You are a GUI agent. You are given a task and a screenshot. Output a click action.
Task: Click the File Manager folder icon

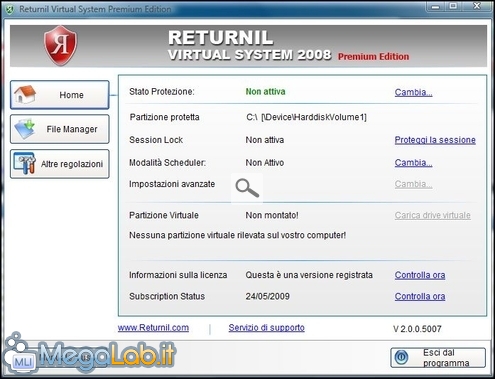point(25,129)
